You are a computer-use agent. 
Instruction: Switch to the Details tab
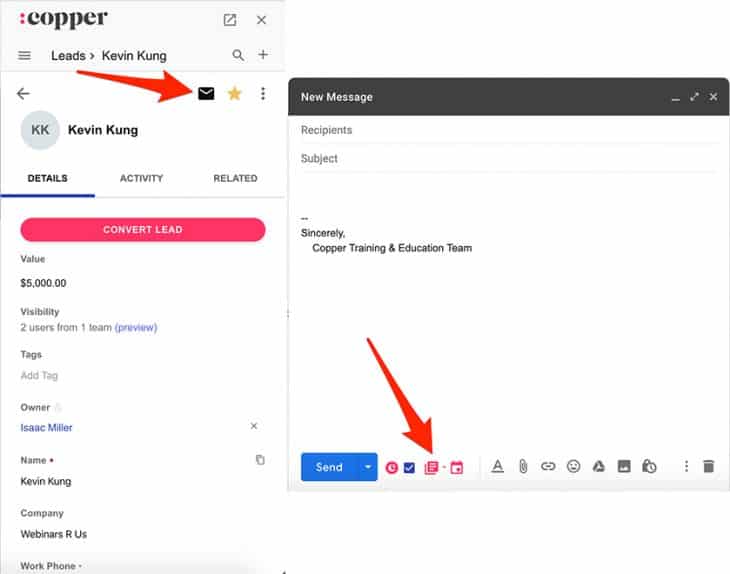(x=47, y=178)
